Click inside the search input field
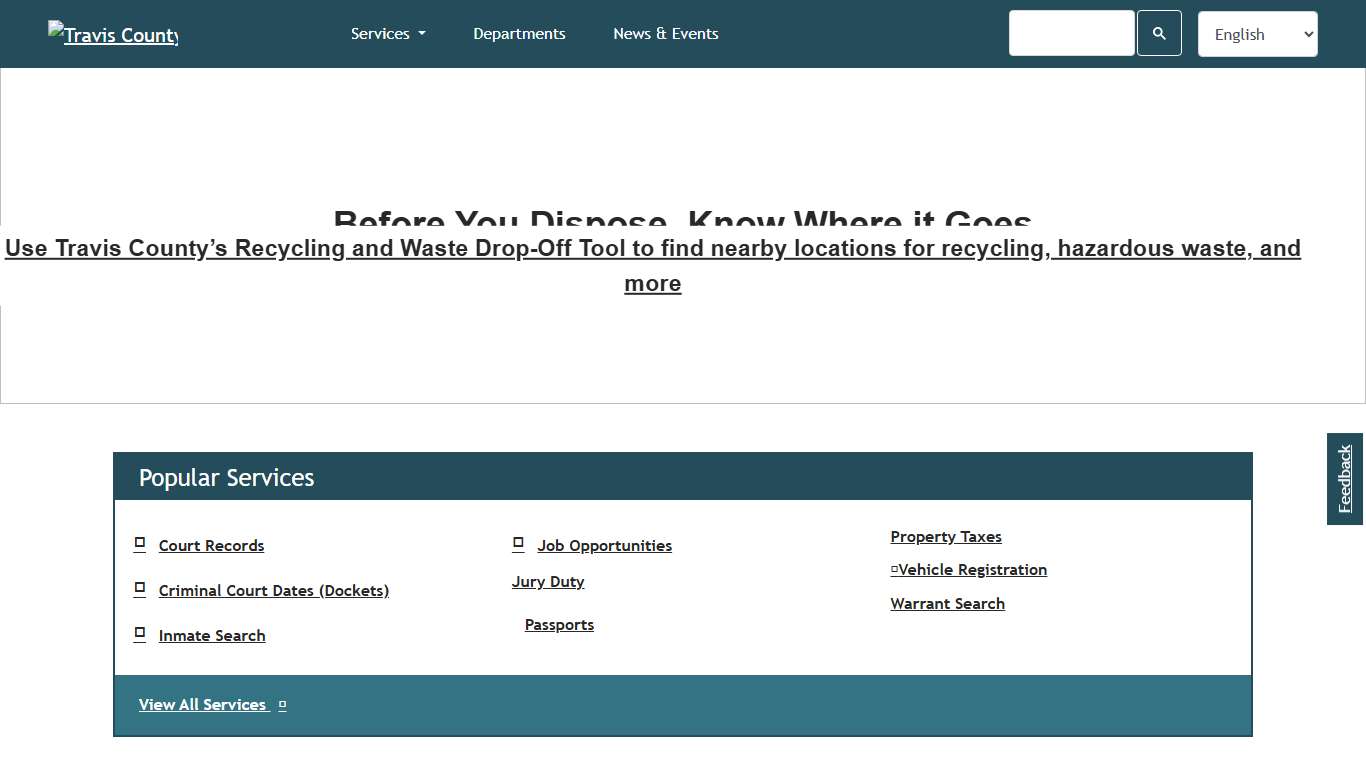Image resolution: width=1366 pixels, height=768 pixels. tap(1071, 32)
